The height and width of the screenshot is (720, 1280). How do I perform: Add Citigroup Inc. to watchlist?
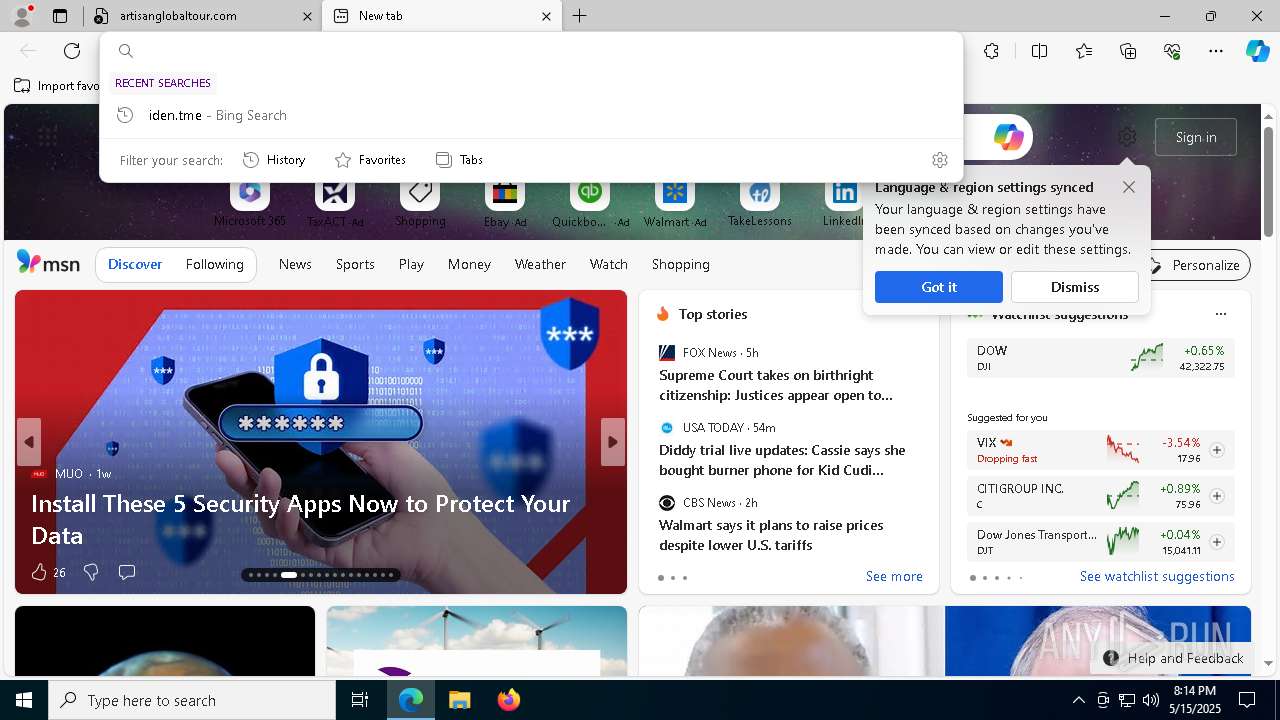tap(1217, 496)
